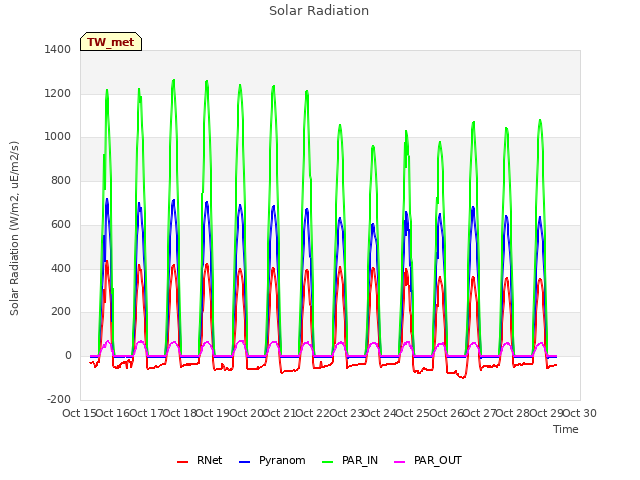
Task: Click the 600 y-axis tick label
Action: point(61,224)
